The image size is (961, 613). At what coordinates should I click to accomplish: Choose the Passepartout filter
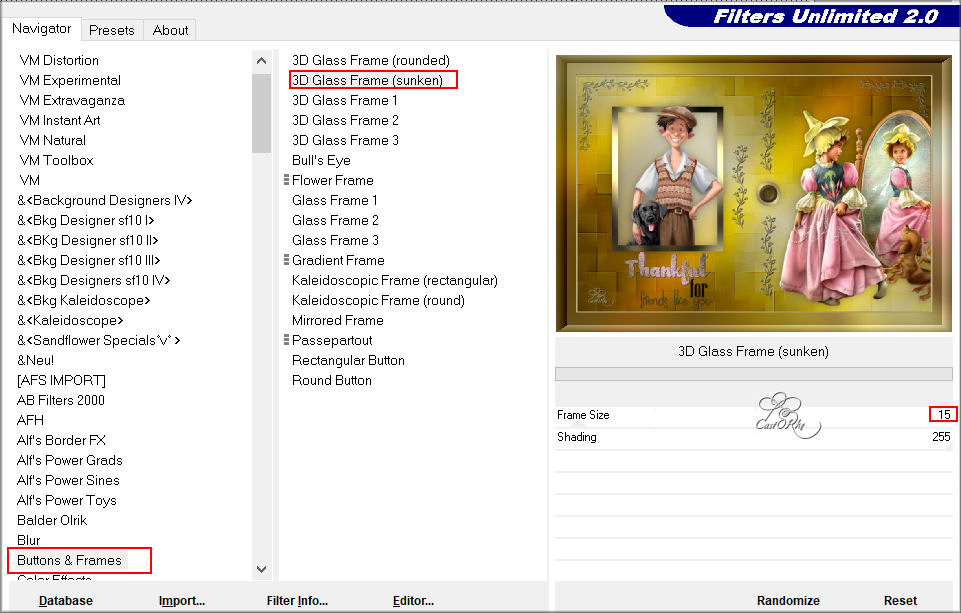332,340
